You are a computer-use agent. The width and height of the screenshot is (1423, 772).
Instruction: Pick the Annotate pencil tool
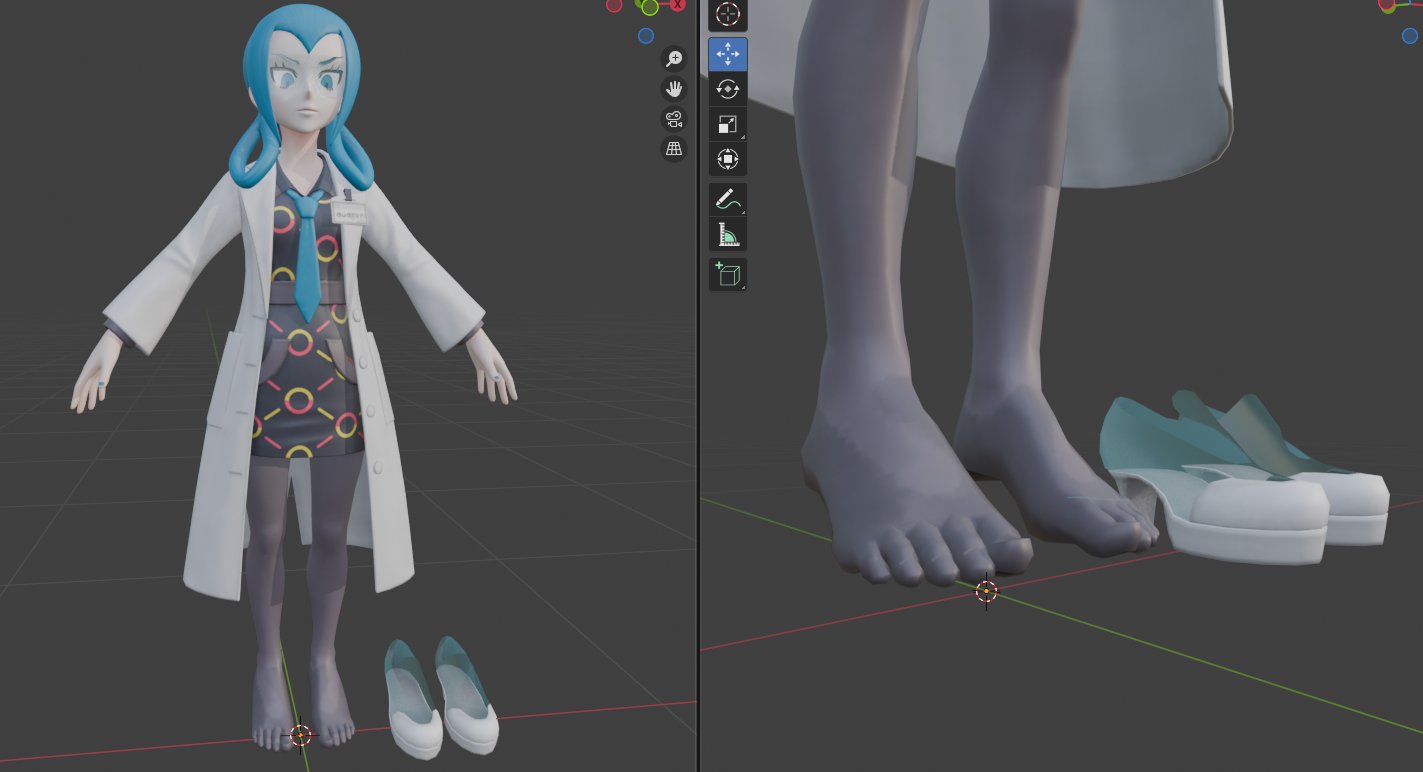[x=727, y=200]
